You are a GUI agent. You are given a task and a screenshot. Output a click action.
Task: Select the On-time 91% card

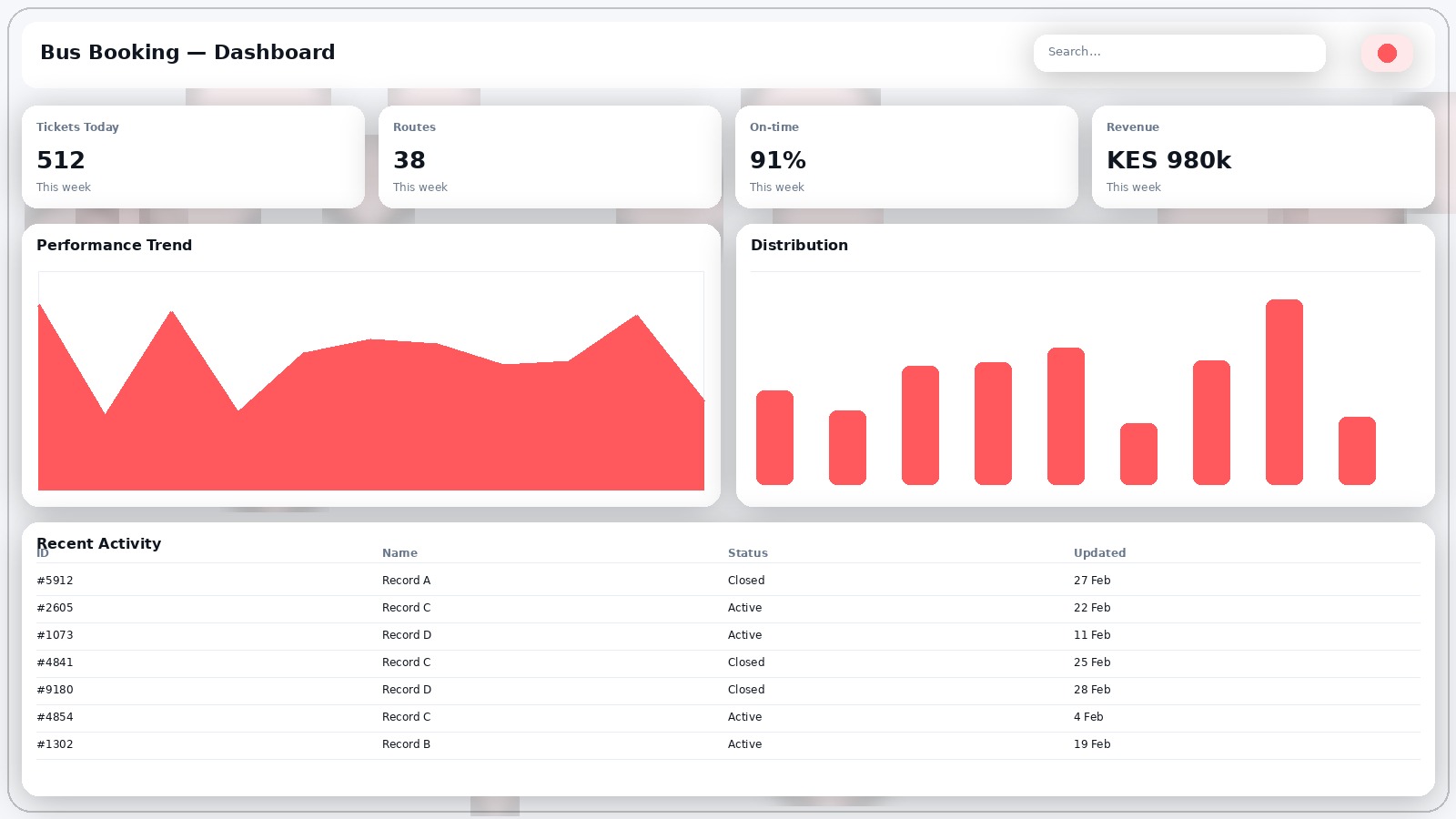click(906, 157)
